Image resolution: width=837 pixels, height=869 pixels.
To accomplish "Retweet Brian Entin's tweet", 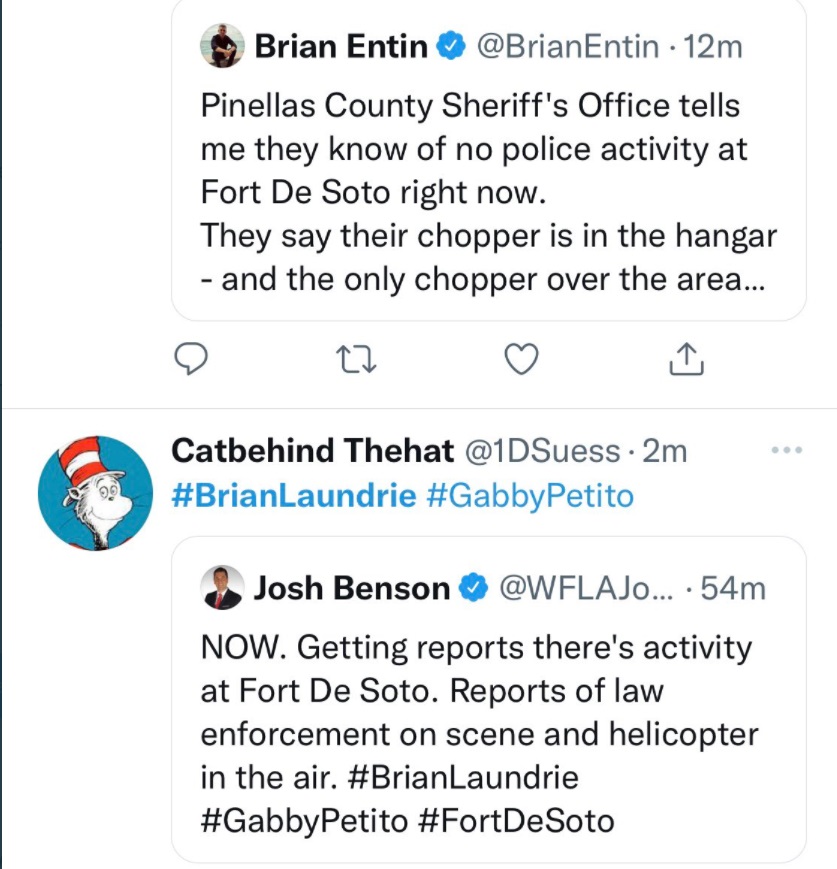I will pos(357,356).
